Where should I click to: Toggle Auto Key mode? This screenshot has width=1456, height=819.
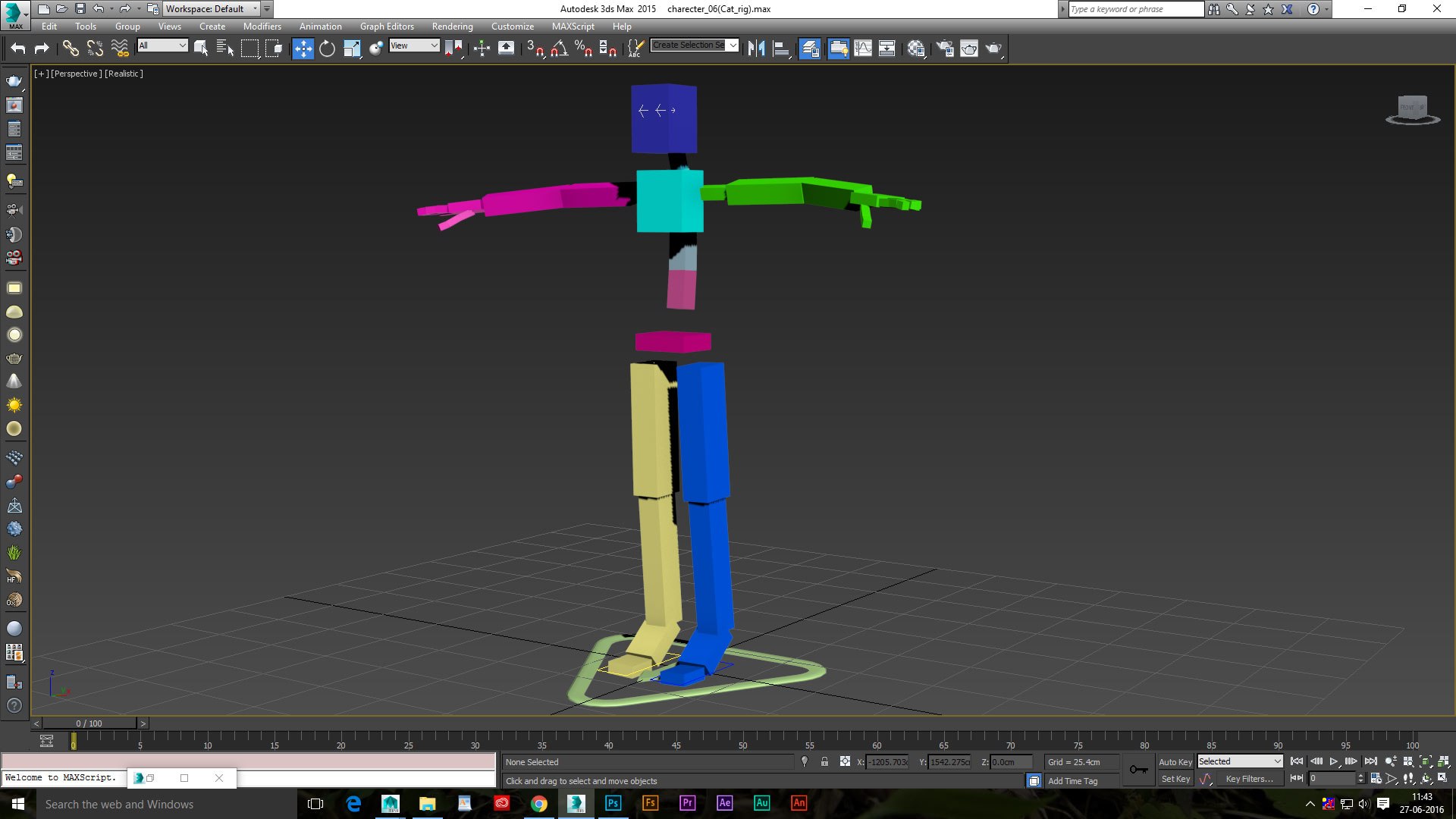[x=1175, y=762]
